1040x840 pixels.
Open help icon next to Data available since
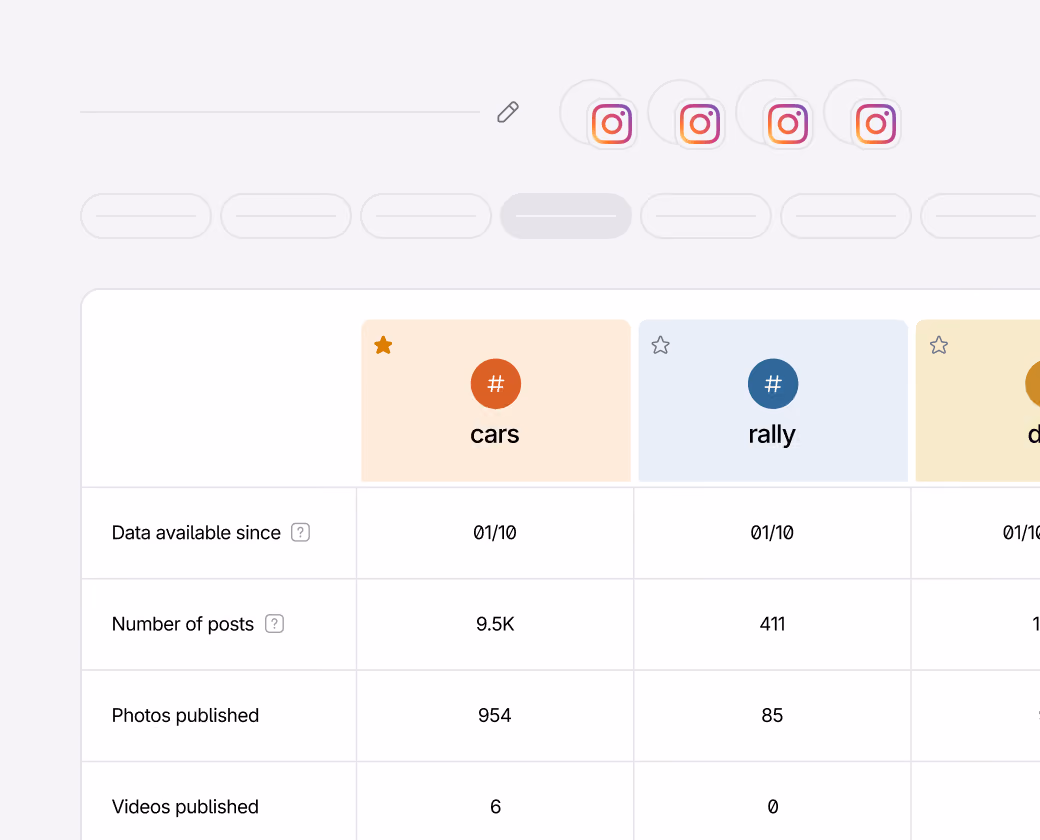(300, 532)
